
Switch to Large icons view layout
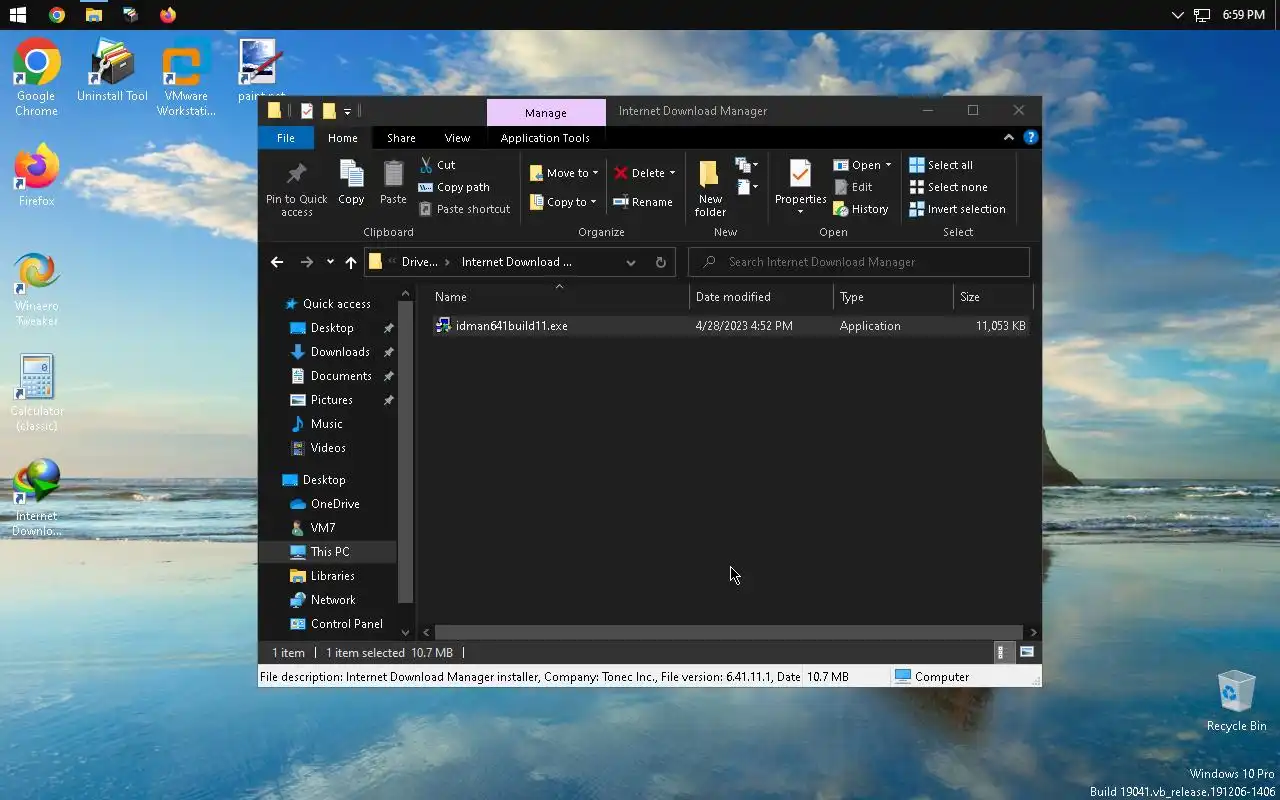pos(1027,652)
